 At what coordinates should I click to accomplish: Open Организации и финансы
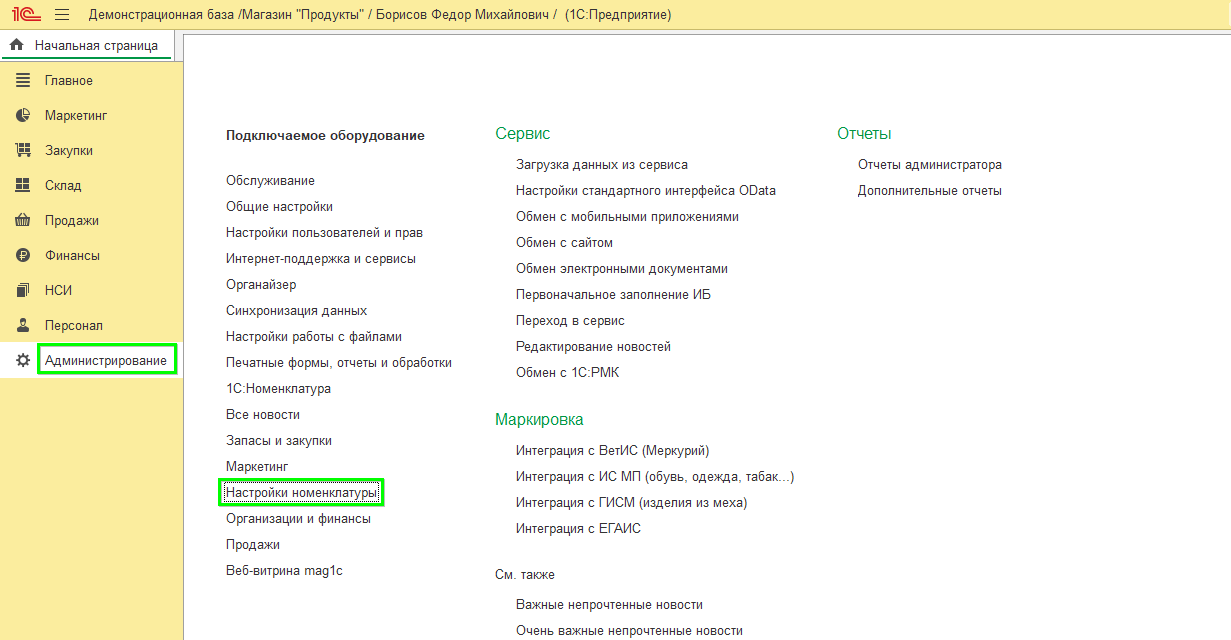coord(298,518)
